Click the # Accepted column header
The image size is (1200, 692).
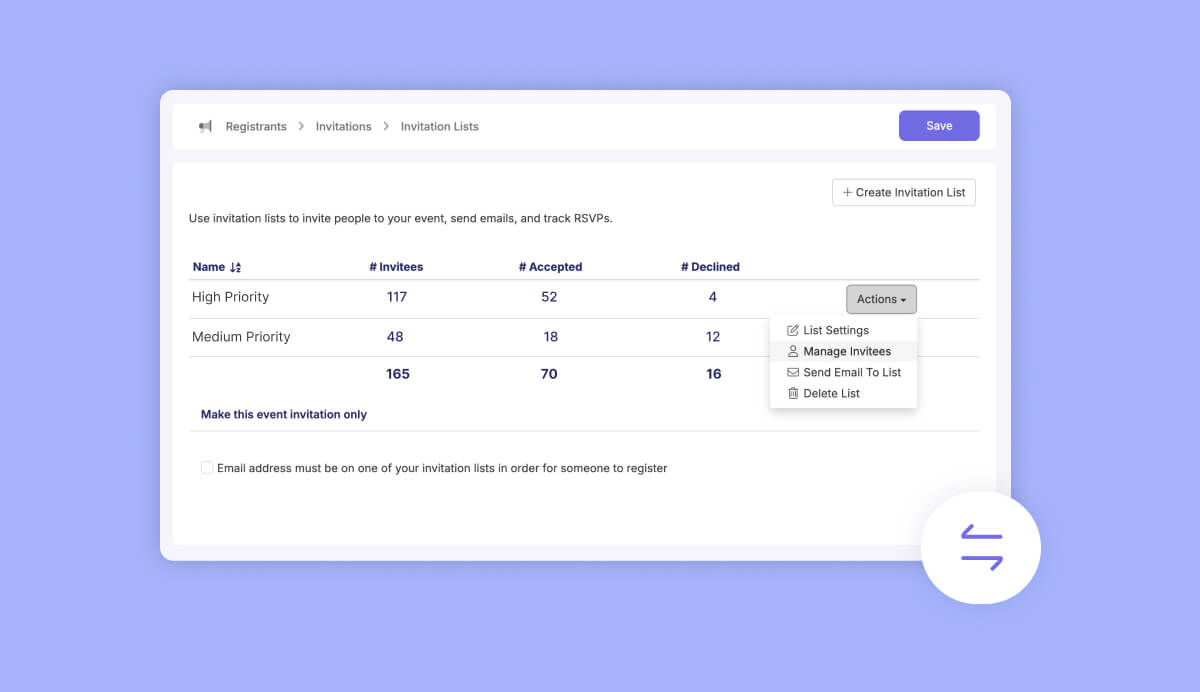click(x=550, y=267)
